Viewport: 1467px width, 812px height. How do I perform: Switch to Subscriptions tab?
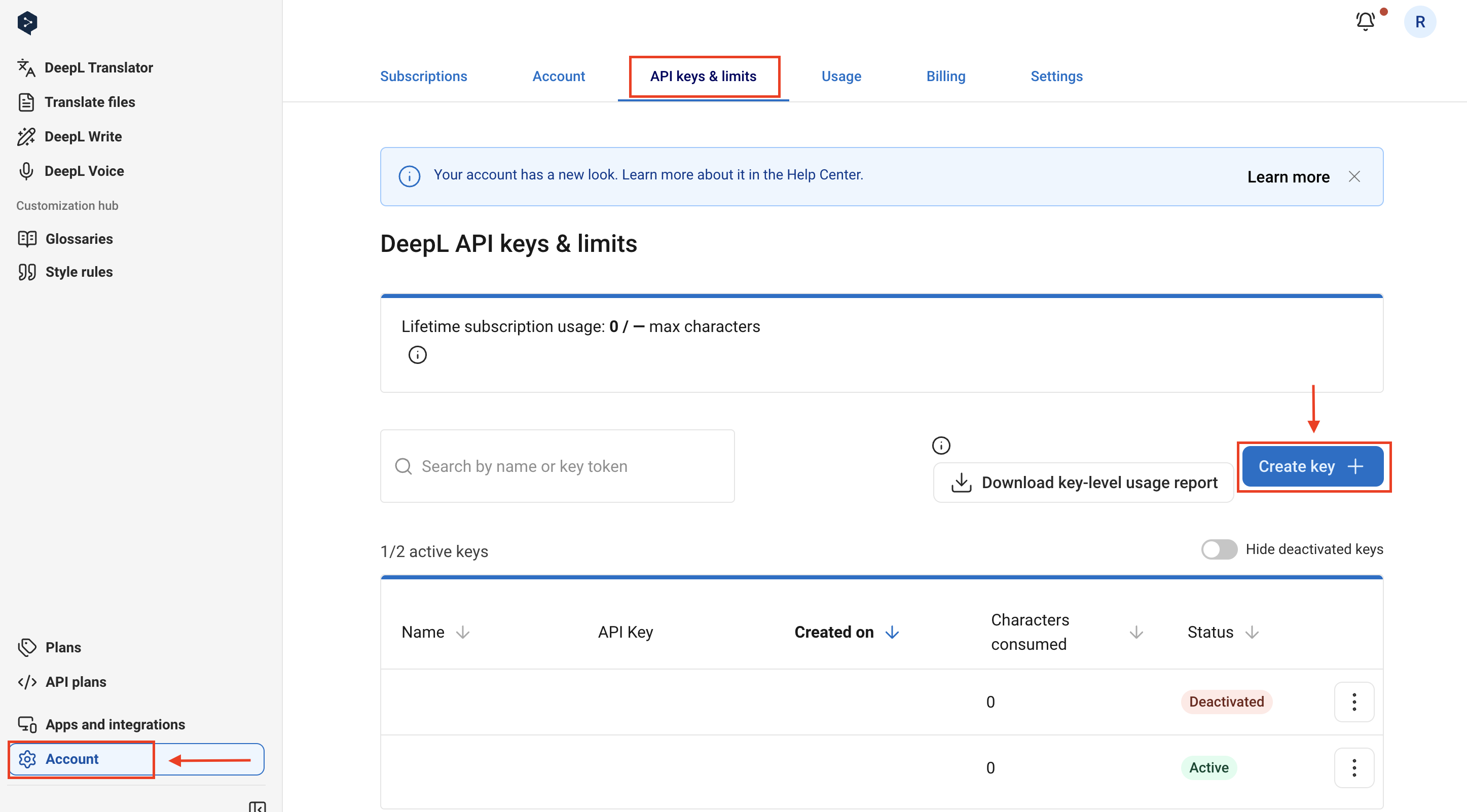(423, 77)
